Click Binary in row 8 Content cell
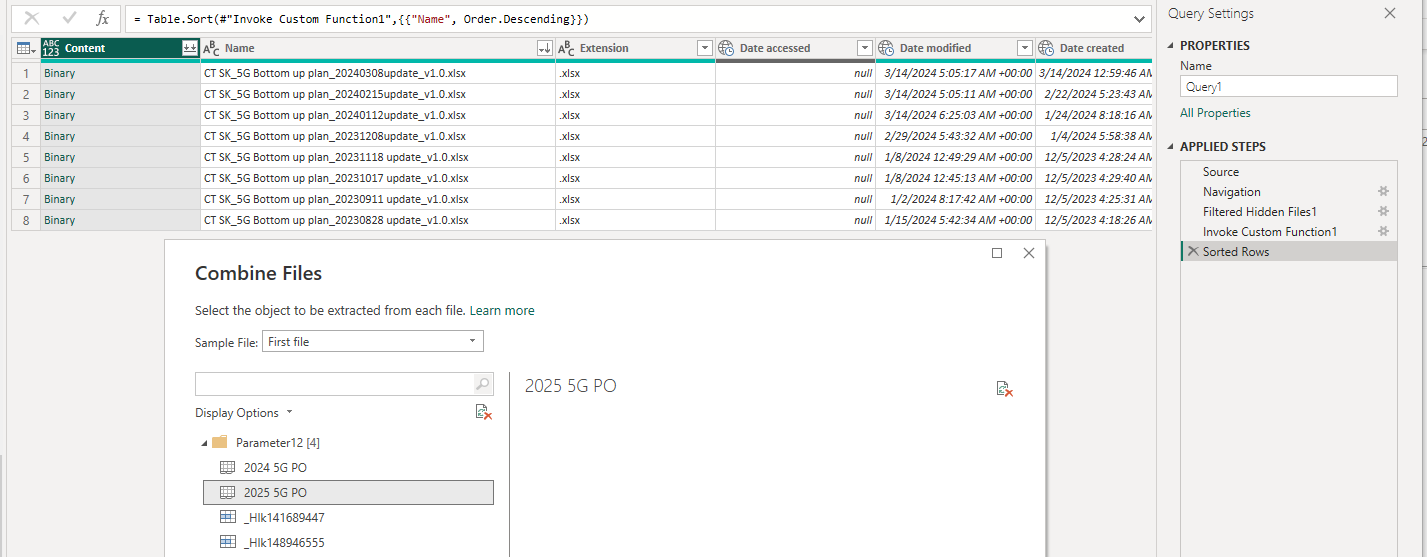 59,220
